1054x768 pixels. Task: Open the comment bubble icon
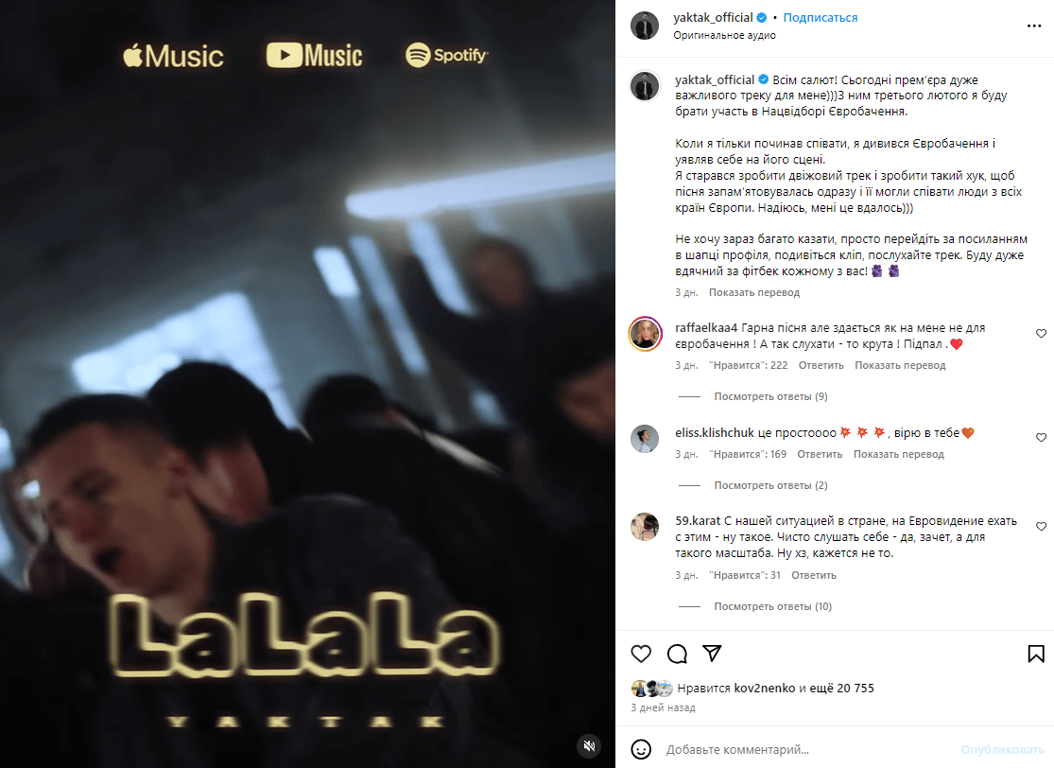(x=677, y=654)
